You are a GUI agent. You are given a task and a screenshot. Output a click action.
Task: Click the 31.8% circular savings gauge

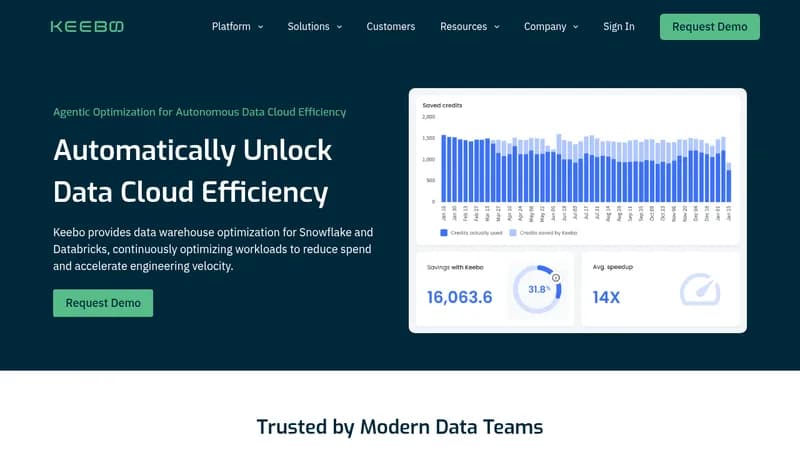pyautogui.click(x=537, y=289)
